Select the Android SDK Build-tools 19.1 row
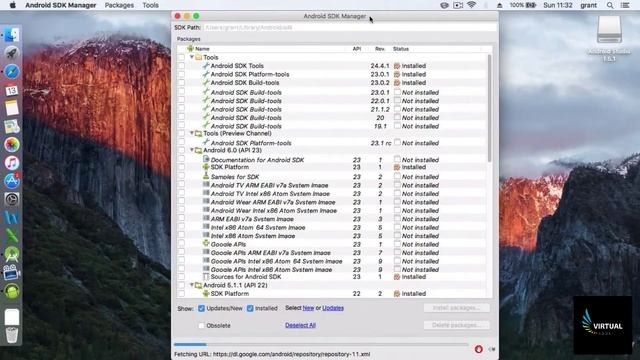The height and width of the screenshot is (360, 640). point(333,126)
